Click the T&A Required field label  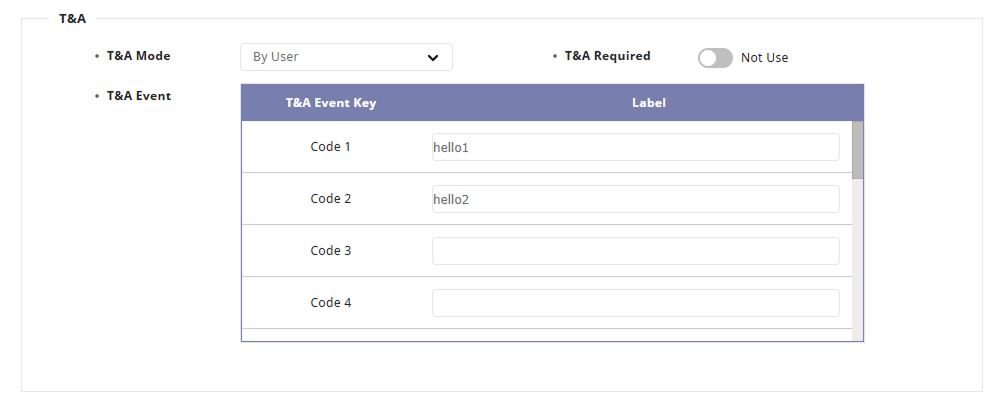tap(607, 56)
